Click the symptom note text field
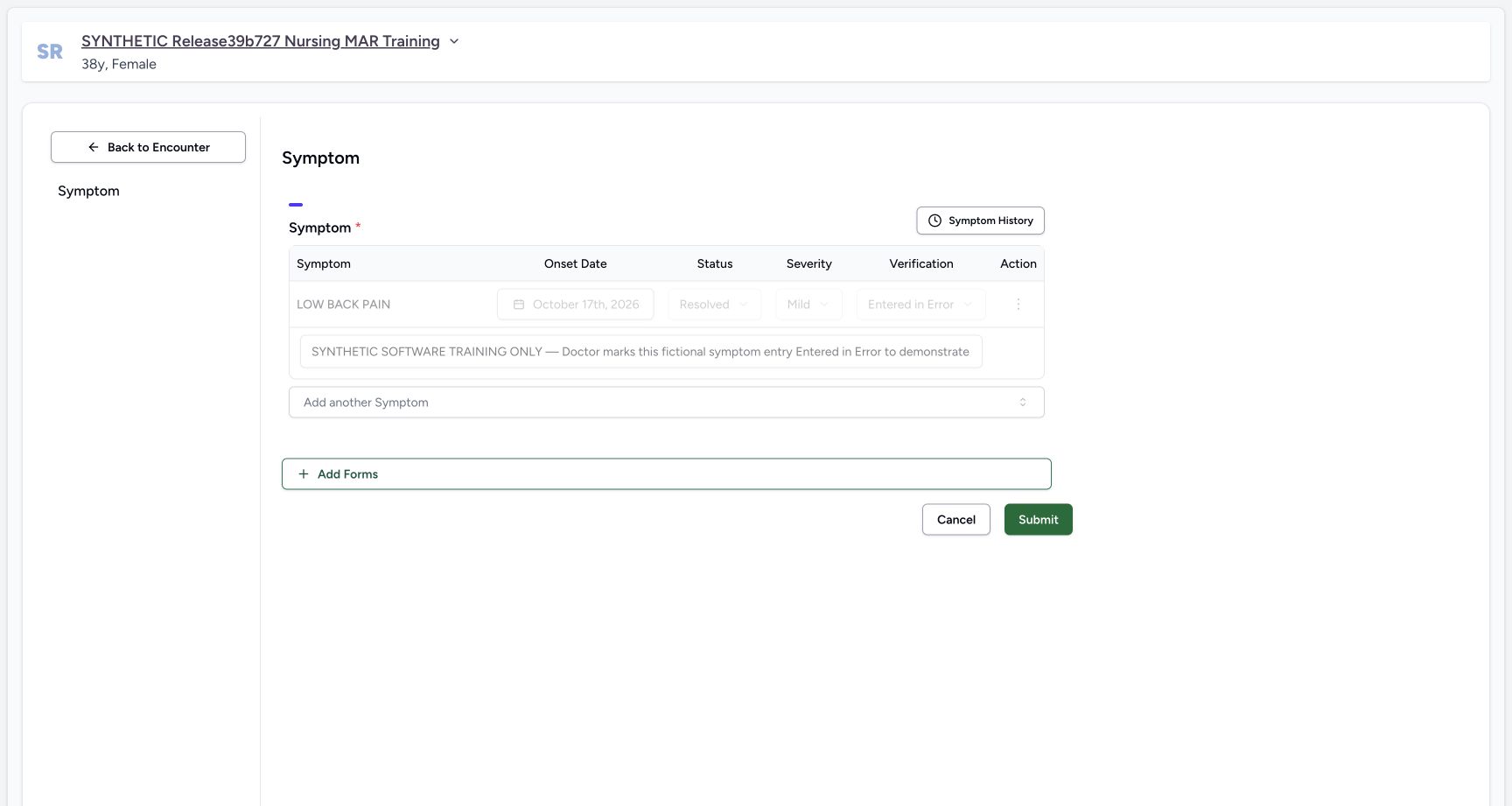1512x806 pixels. (x=640, y=352)
